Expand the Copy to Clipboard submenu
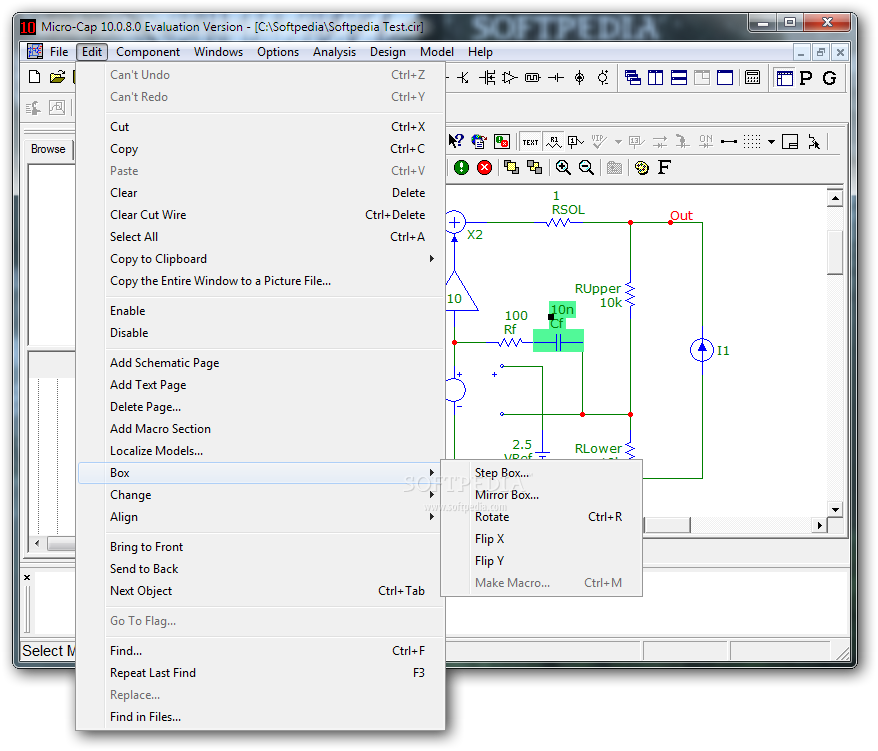This screenshot has height=751, width=878. click(x=260, y=259)
